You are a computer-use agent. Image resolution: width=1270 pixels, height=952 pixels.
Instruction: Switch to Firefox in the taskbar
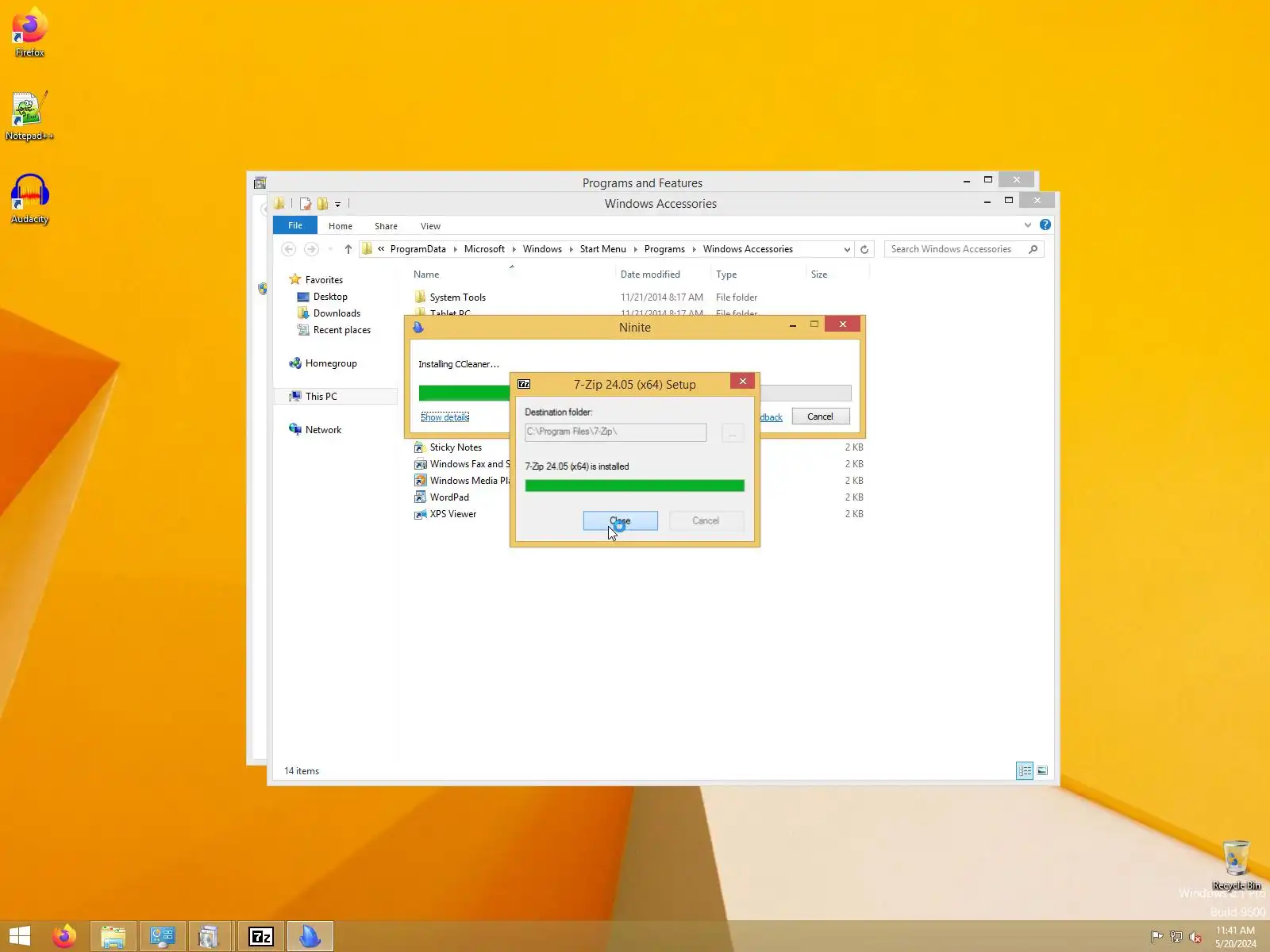(65, 936)
